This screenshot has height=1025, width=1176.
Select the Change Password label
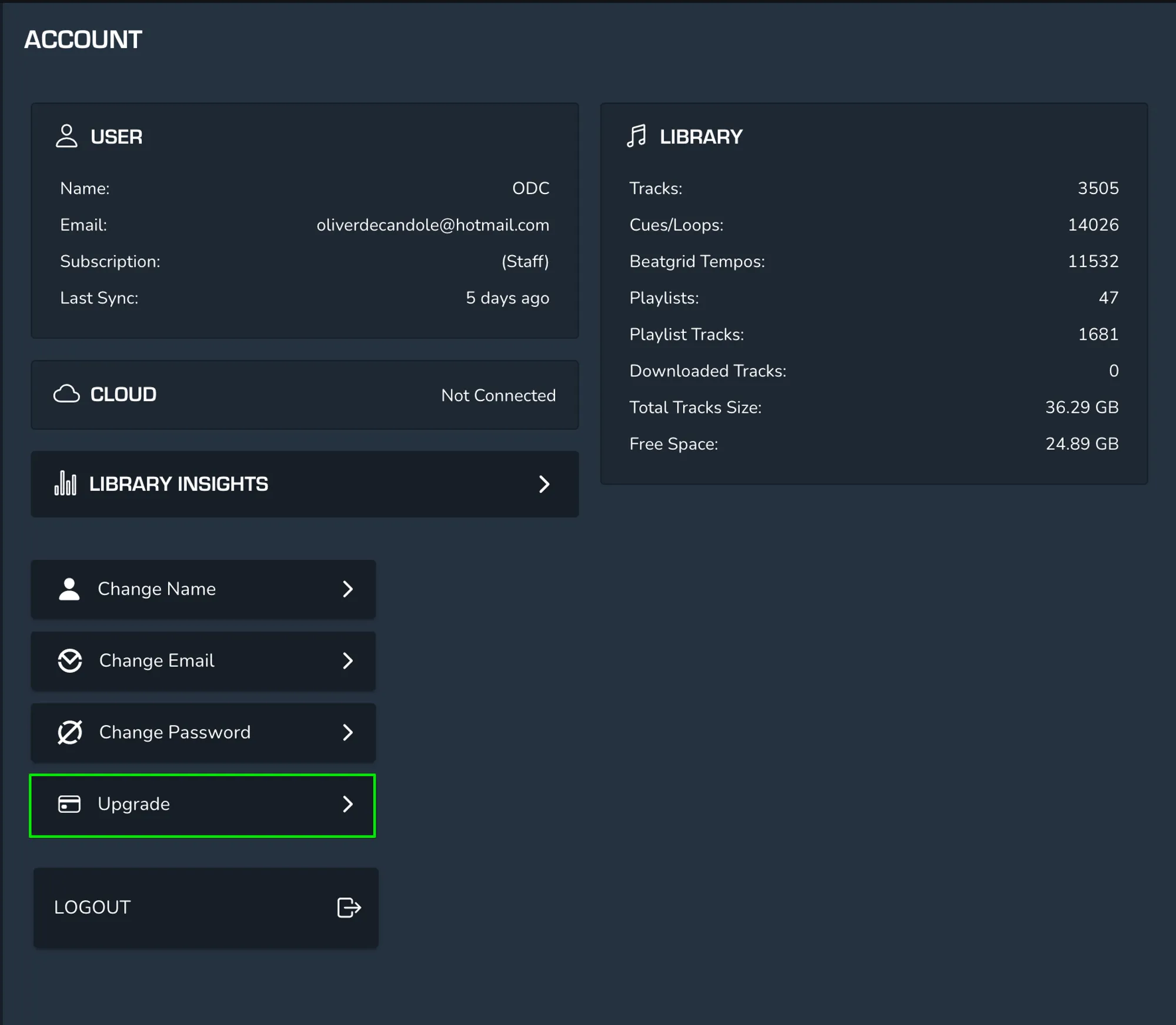175,732
